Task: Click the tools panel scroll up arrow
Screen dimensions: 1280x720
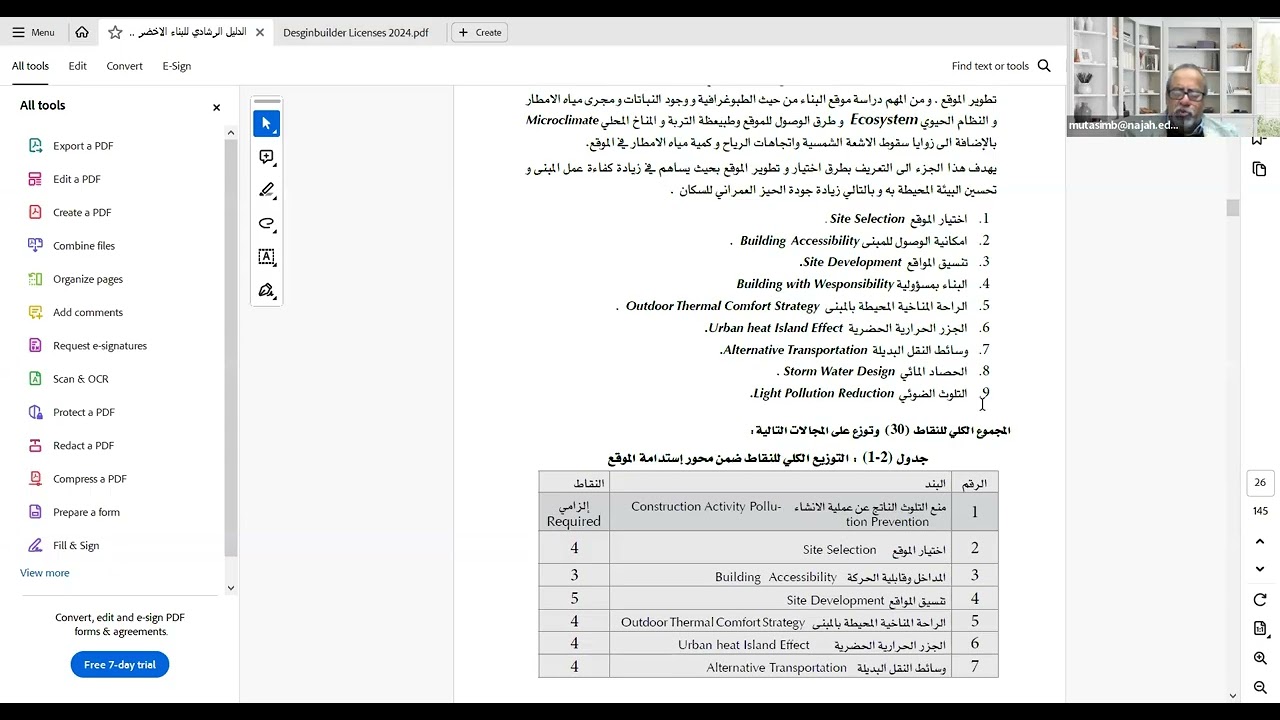Action: click(231, 133)
